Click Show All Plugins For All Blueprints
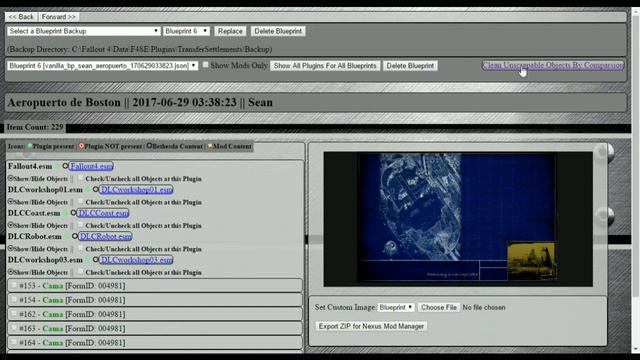 click(x=325, y=66)
